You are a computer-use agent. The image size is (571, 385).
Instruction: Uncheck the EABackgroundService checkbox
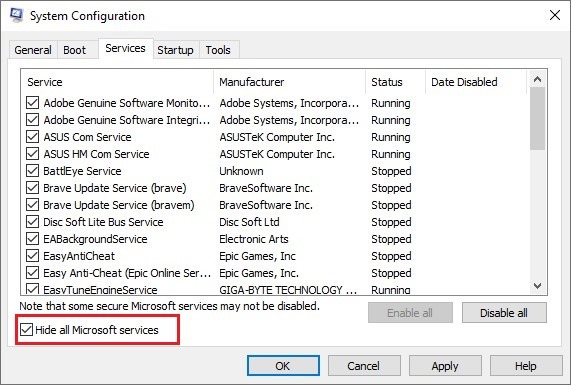(32, 239)
